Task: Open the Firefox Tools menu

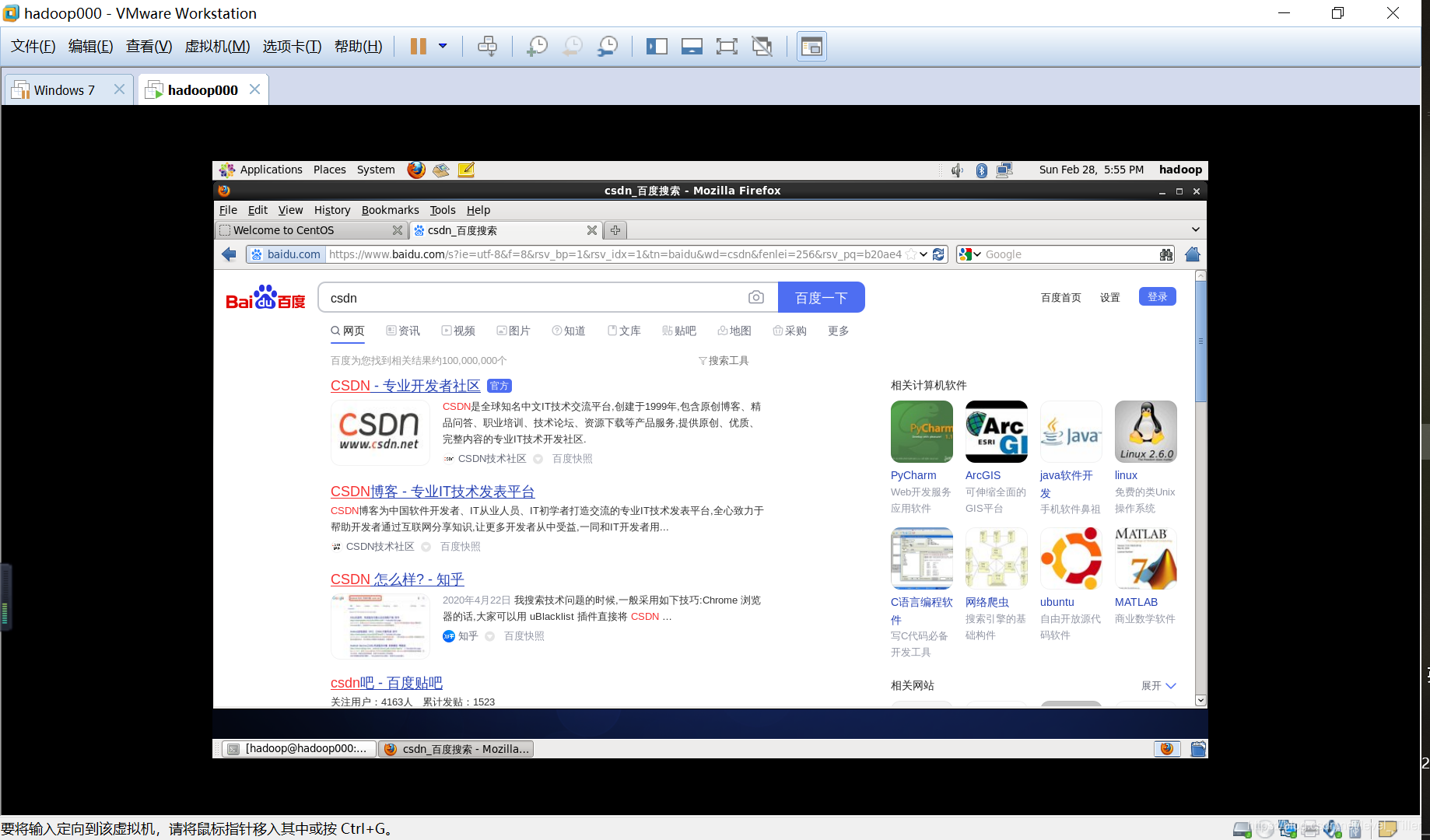Action: point(443,210)
